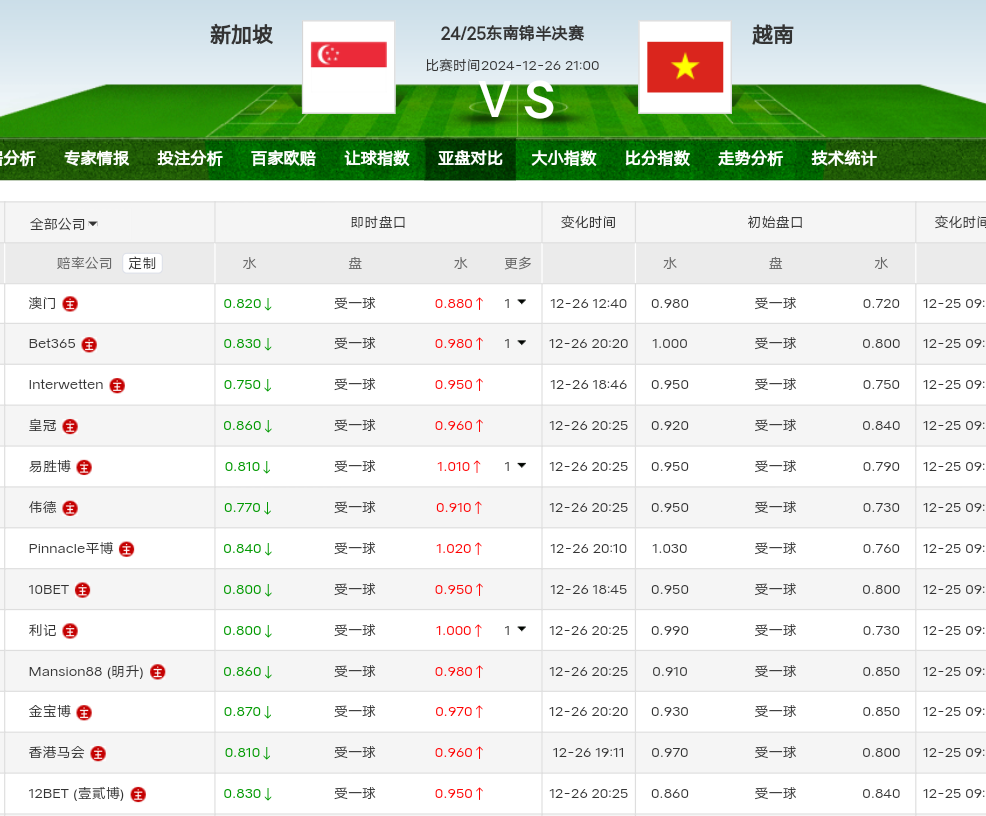Click the Vietnam flag image
This screenshot has width=986, height=816.
(x=685, y=67)
